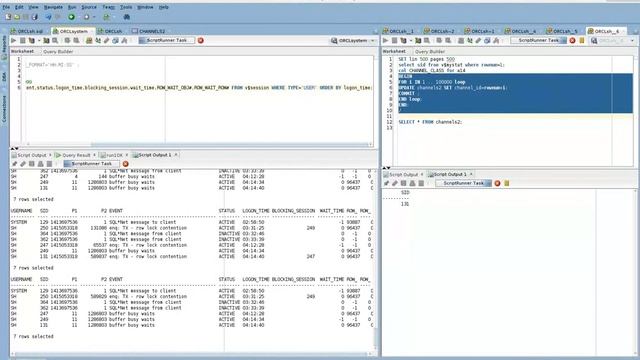Open the Navigate menu
Viewport: 640px width, 360px height.
[53, 7]
